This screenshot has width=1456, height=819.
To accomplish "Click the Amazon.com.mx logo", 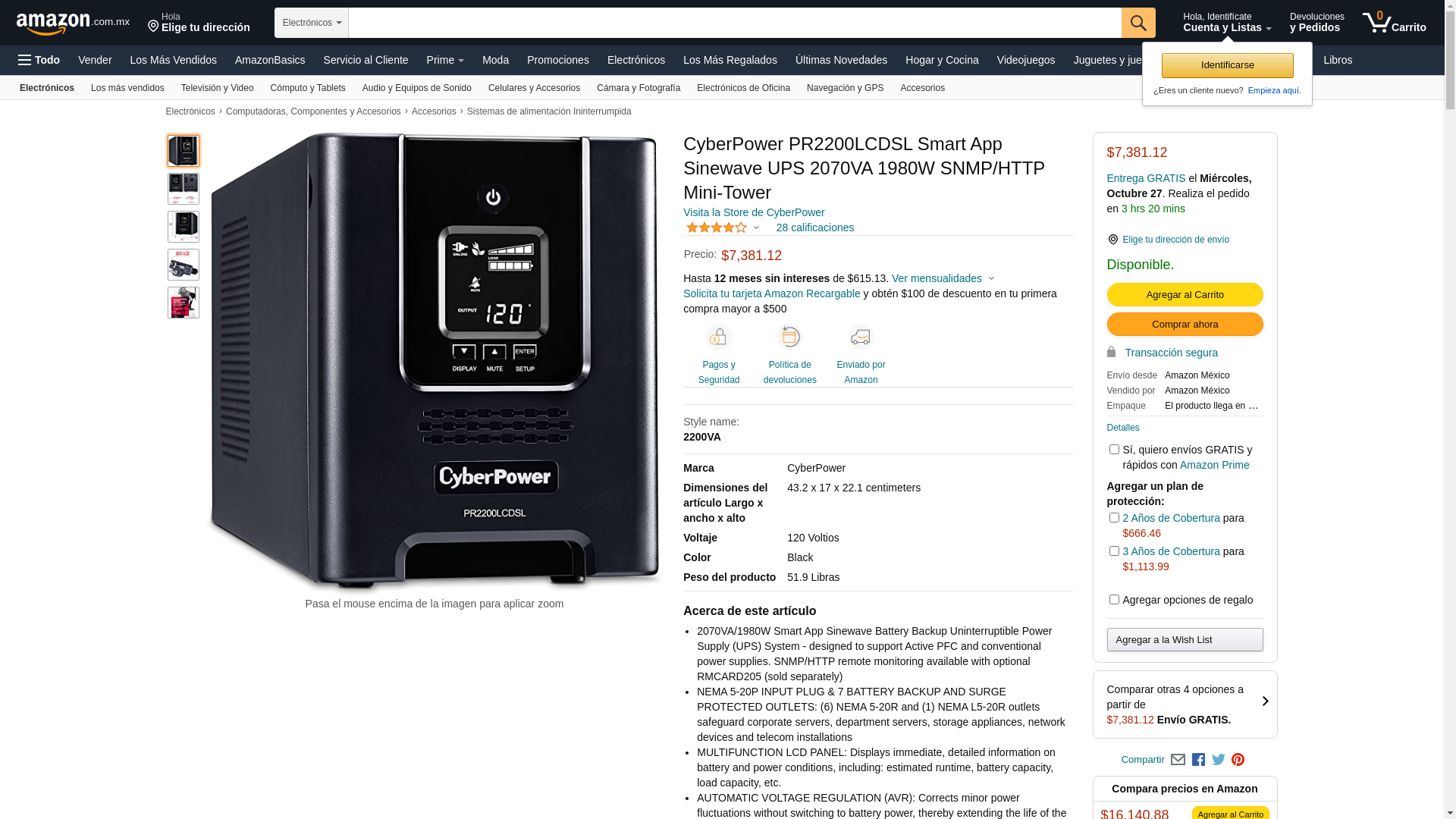I will click(x=73, y=23).
